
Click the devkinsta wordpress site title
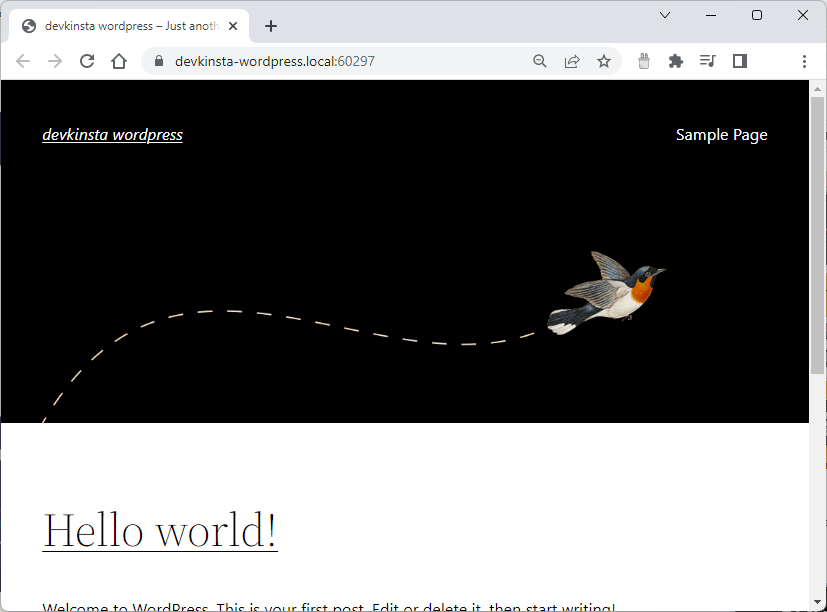[x=112, y=134]
